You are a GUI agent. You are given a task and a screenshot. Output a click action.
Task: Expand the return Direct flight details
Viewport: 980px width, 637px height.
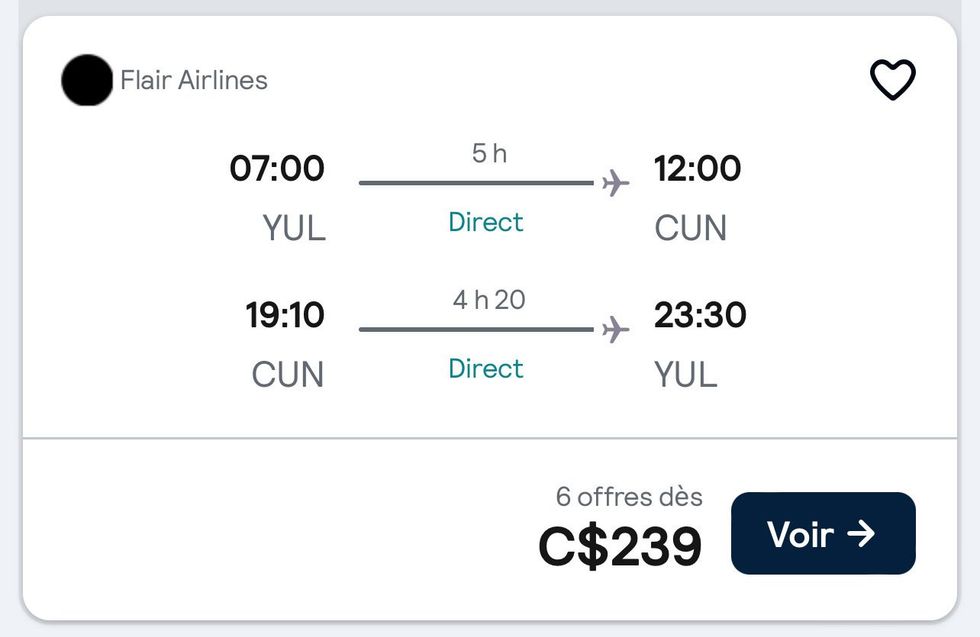(486, 369)
